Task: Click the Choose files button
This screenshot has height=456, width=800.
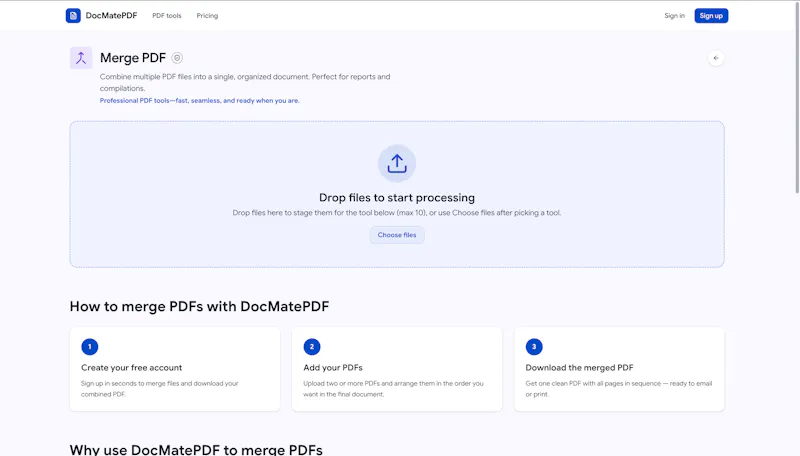Action: click(397, 235)
